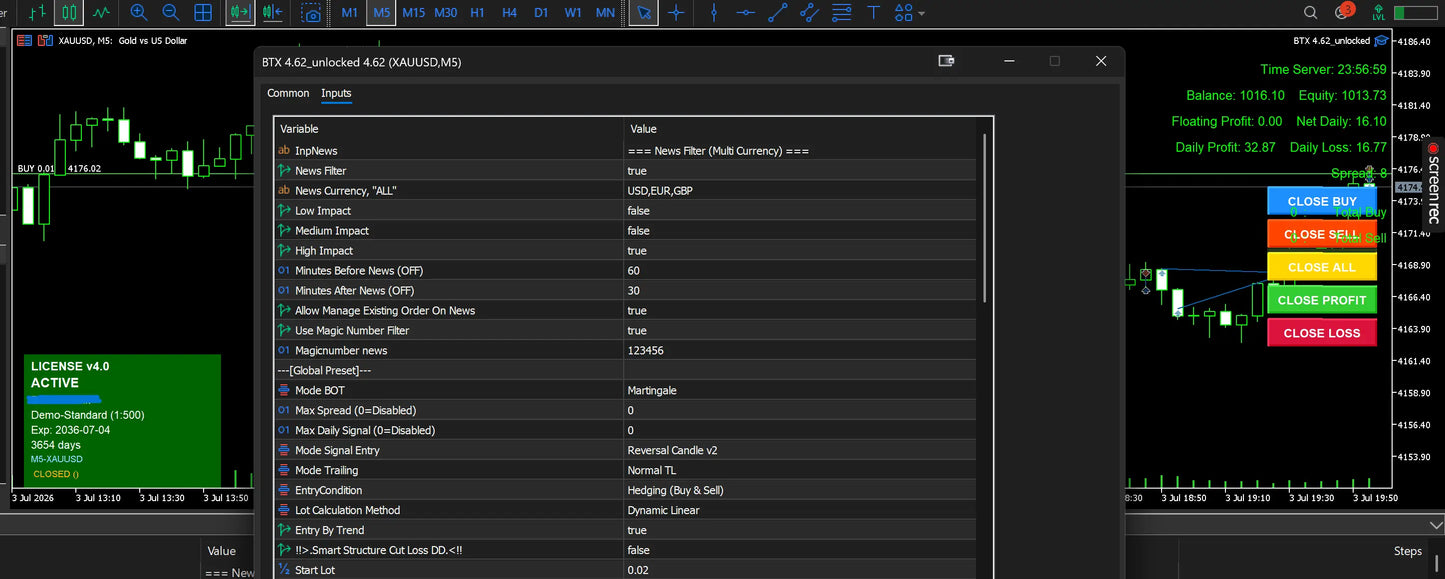Set timeframe to M1
The width and height of the screenshot is (1445, 579).
tap(349, 13)
